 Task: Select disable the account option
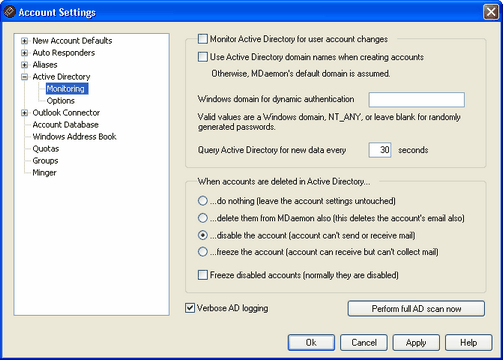coord(203,235)
